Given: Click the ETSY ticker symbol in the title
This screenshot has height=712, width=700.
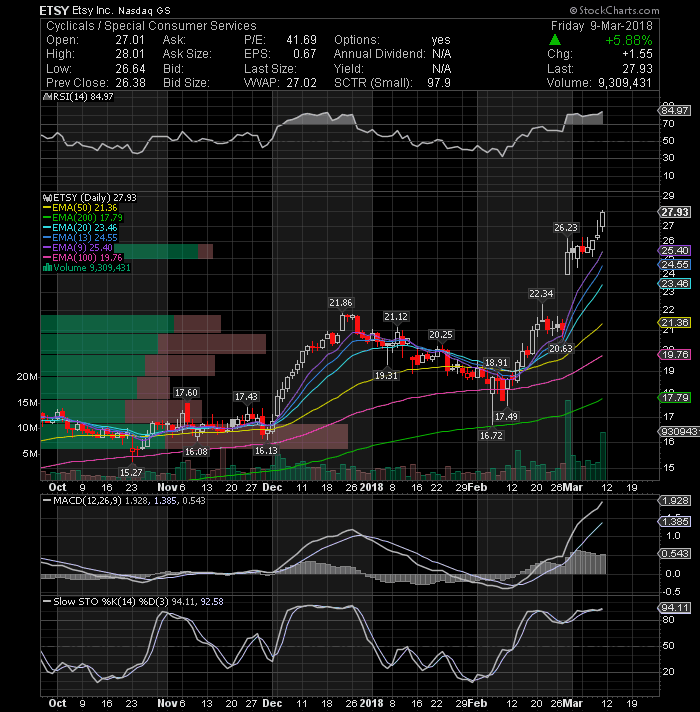Looking at the screenshot, I should point(54,10).
